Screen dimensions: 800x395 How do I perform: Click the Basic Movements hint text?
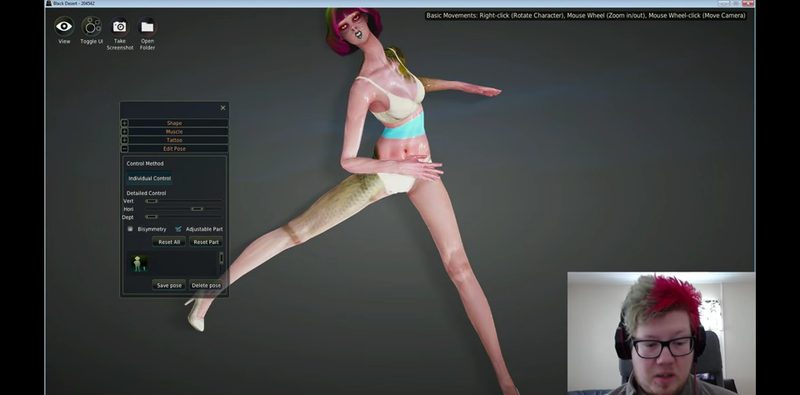point(586,16)
